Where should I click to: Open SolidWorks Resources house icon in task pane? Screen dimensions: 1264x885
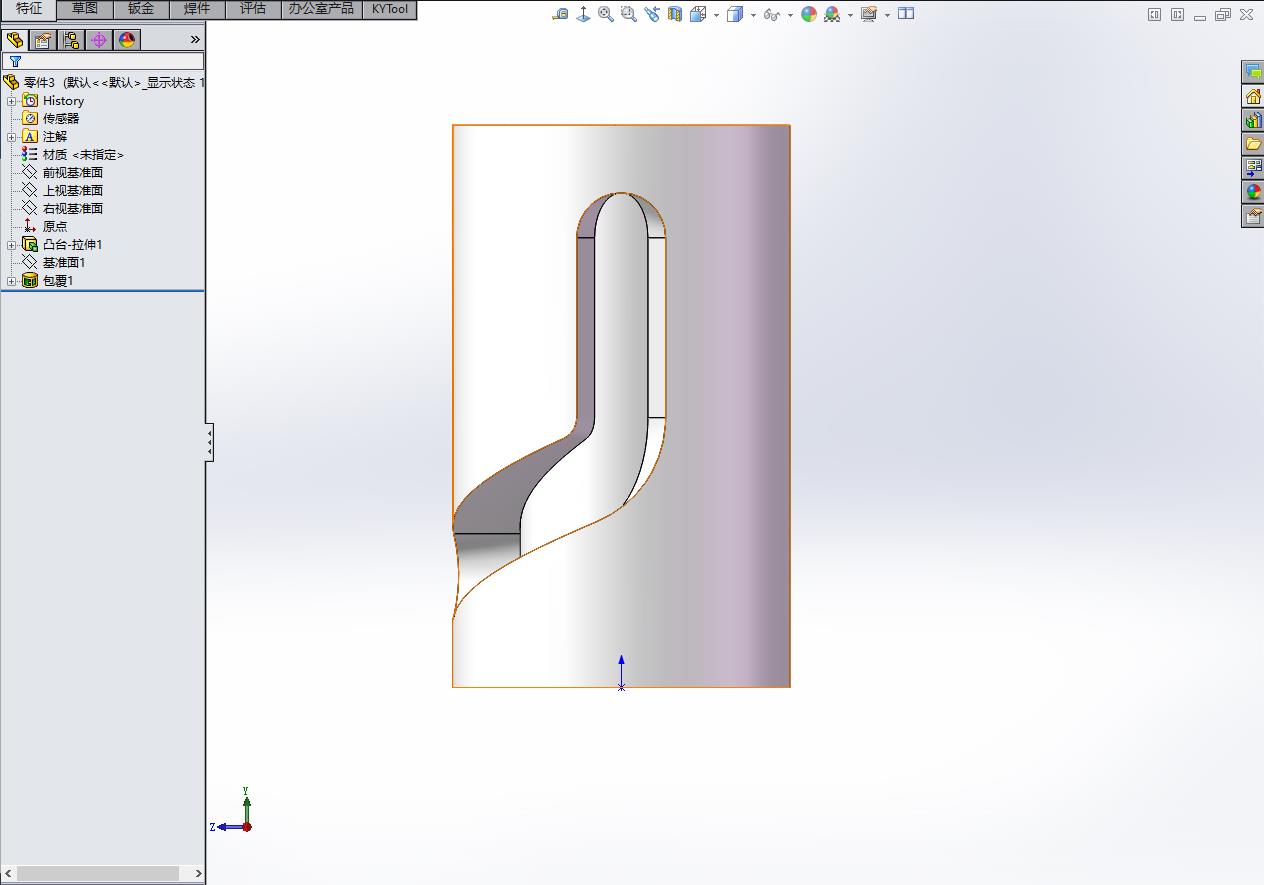[1253, 96]
